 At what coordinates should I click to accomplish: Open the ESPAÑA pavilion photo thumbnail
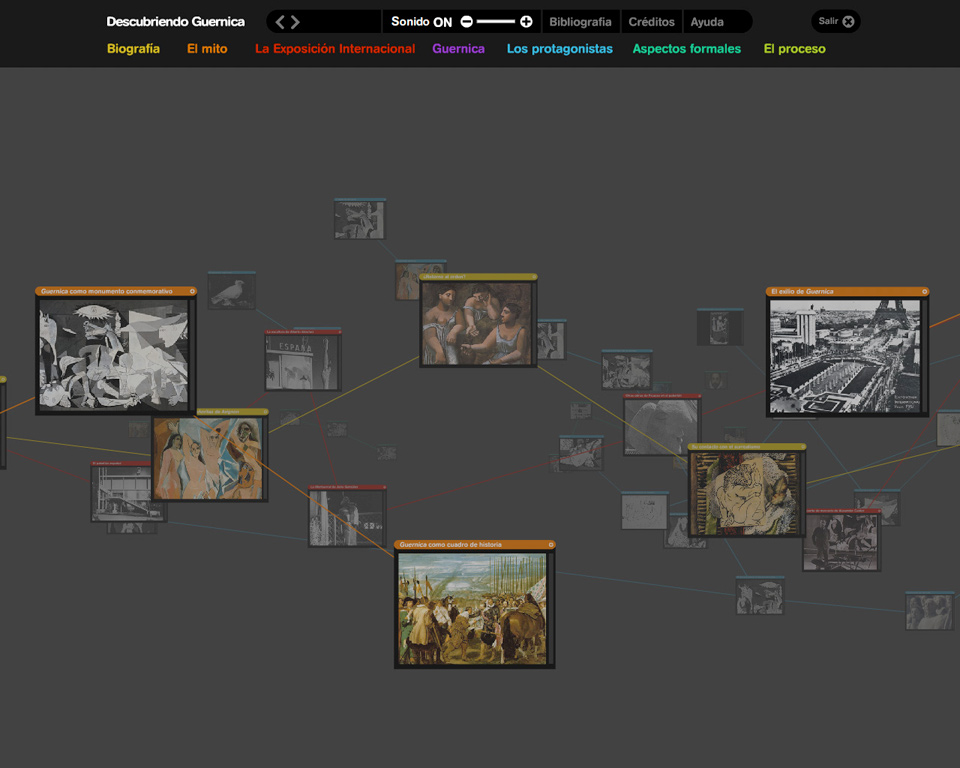point(302,361)
